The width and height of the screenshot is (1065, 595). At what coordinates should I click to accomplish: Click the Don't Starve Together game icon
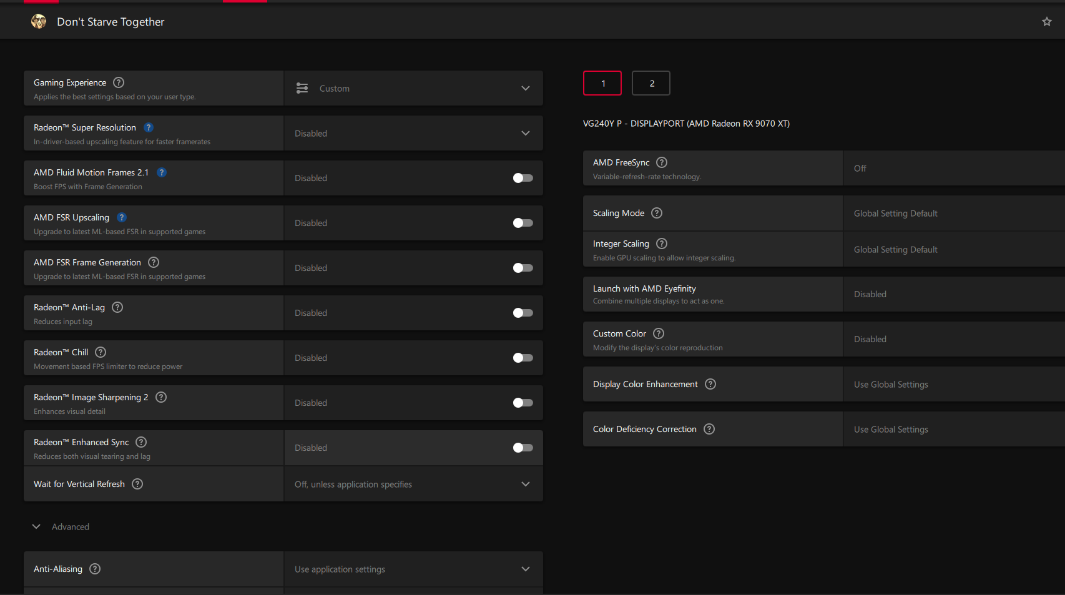(38, 21)
